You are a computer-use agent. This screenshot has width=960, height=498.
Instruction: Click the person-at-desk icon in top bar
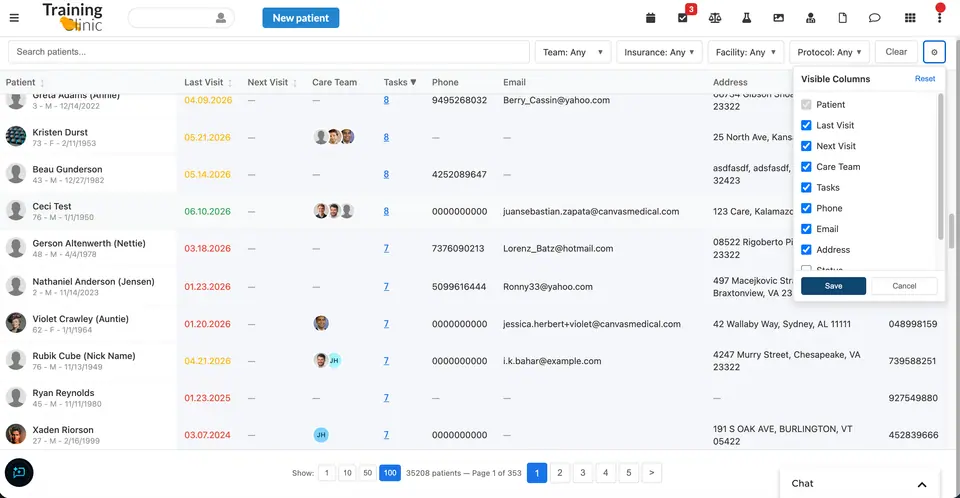pyautogui.click(x=811, y=18)
